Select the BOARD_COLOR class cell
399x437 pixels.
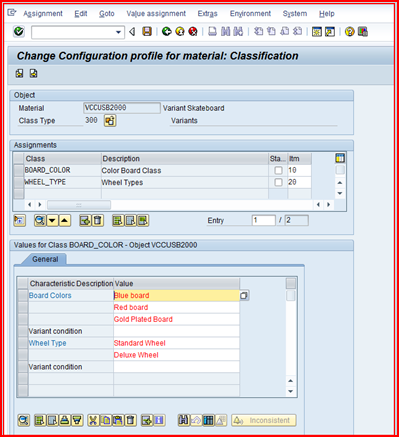[62, 170]
